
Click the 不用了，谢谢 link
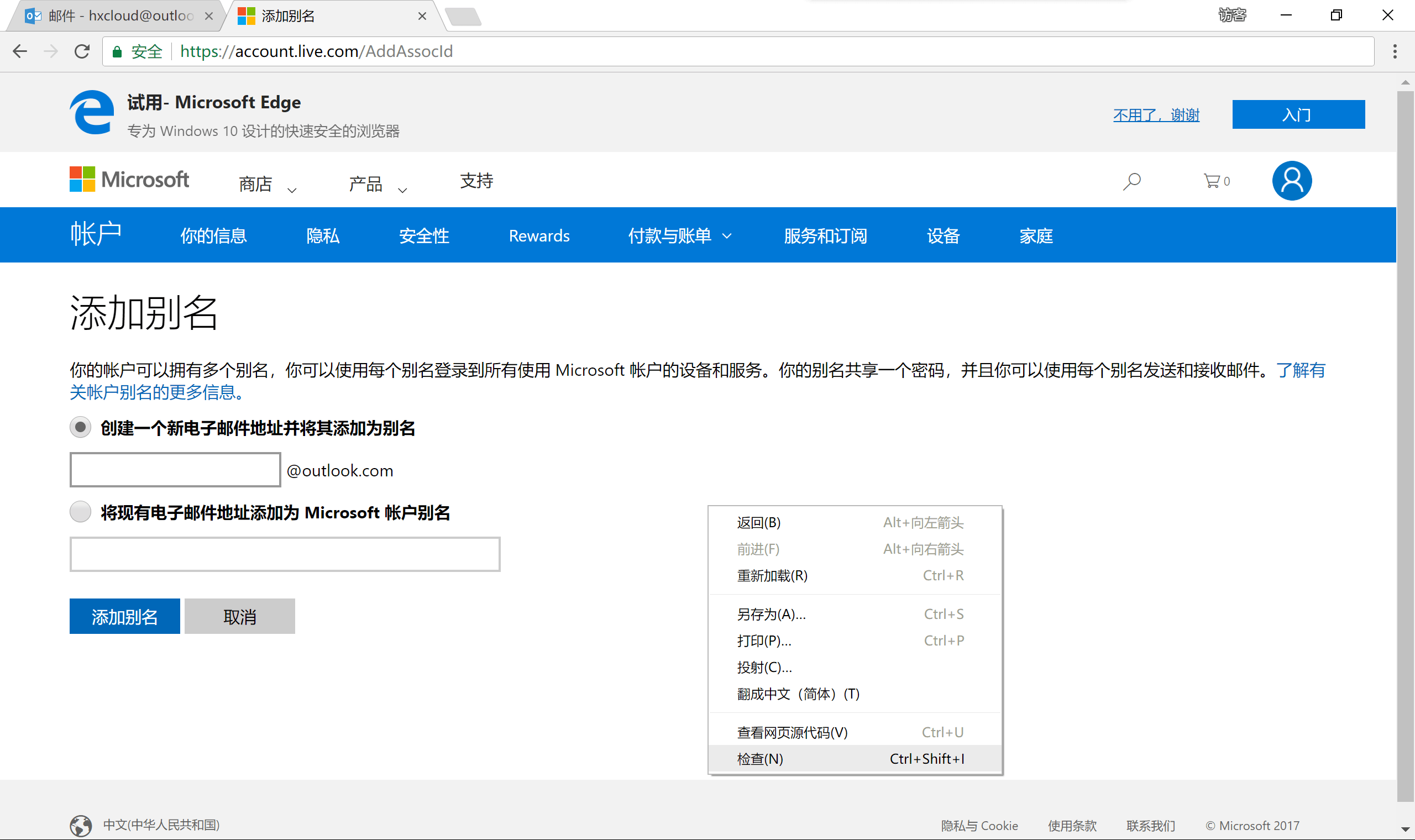(1156, 115)
